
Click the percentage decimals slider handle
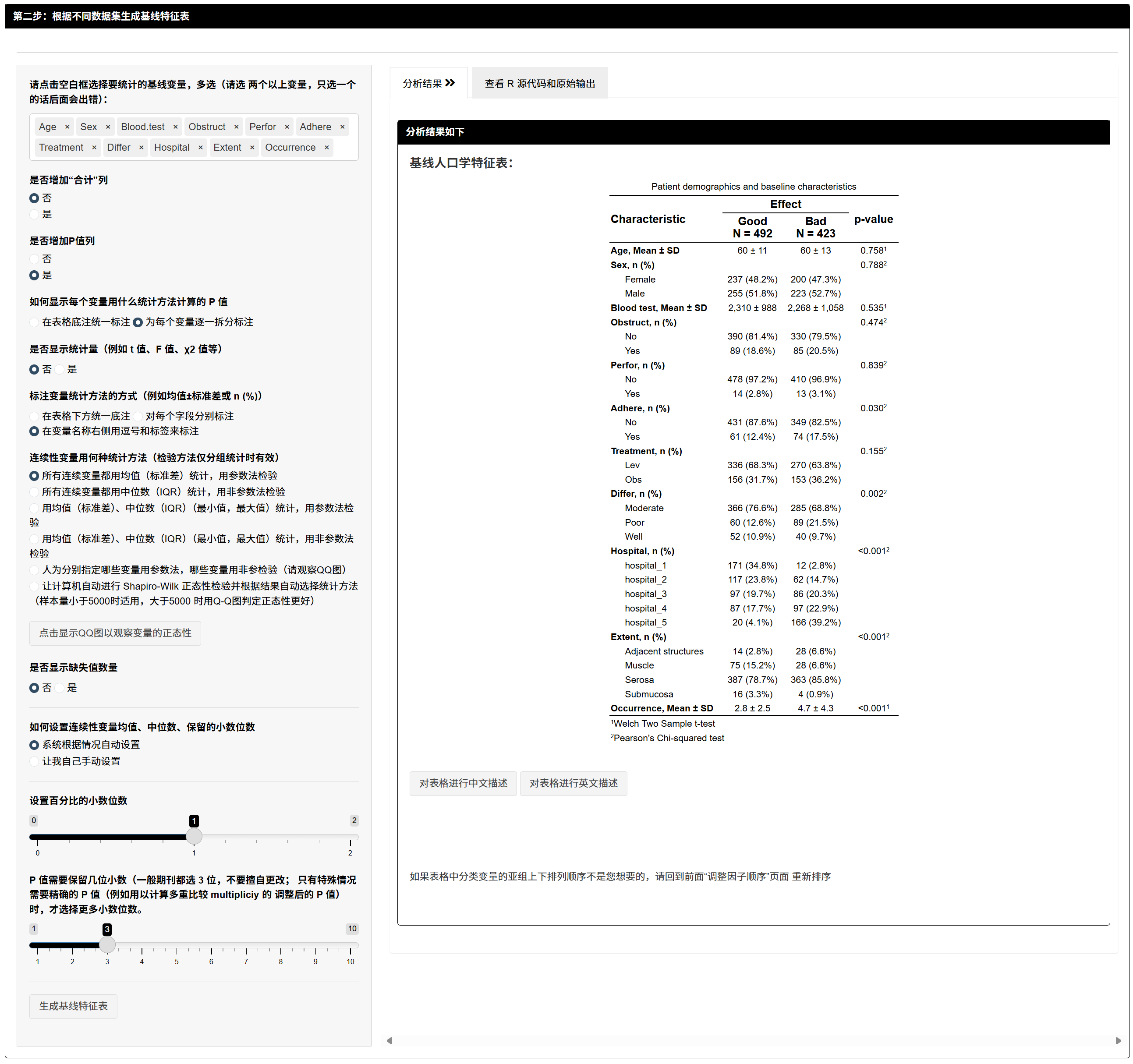(x=195, y=837)
